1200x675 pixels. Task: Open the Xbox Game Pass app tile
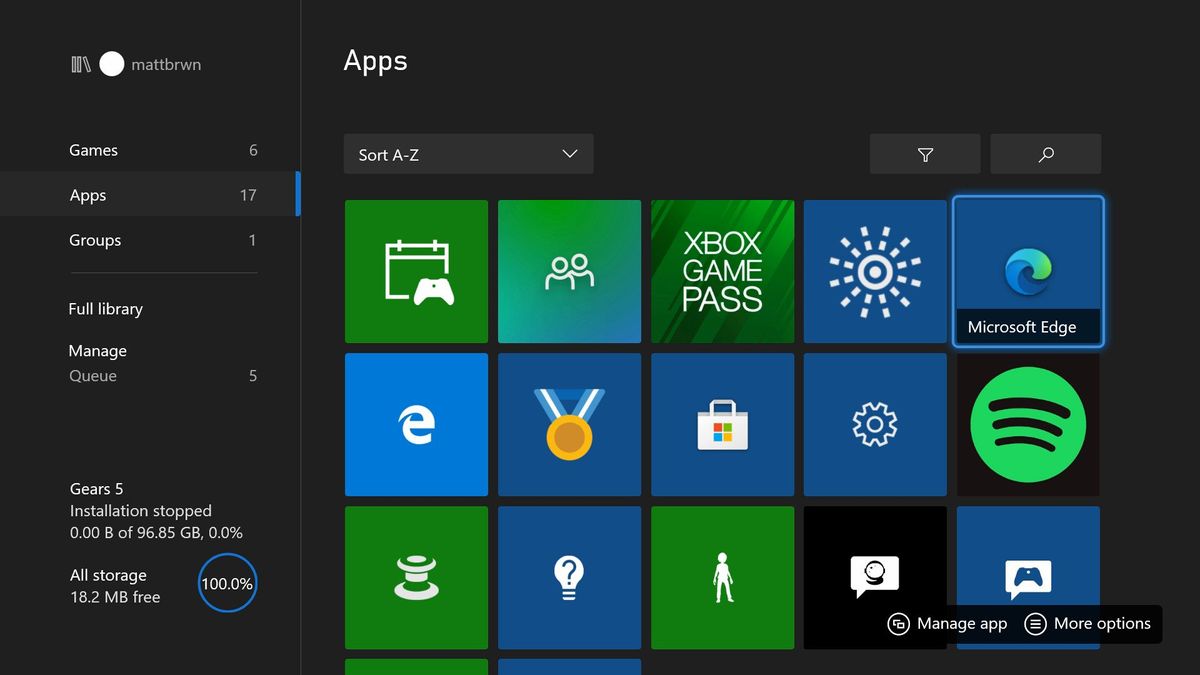pyautogui.click(x=722, y=271)
